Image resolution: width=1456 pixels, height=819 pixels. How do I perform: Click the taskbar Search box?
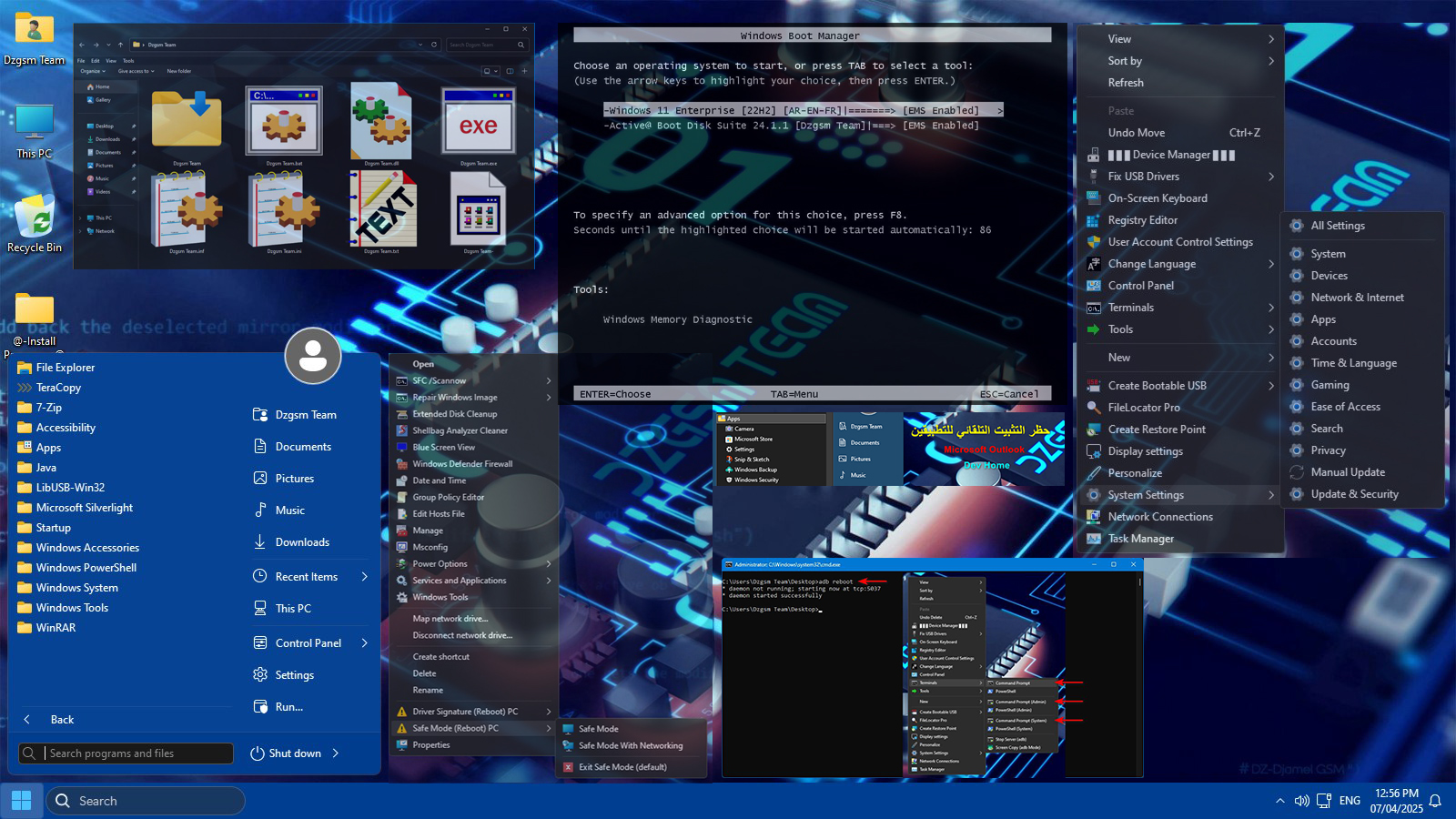click(146, 801)
